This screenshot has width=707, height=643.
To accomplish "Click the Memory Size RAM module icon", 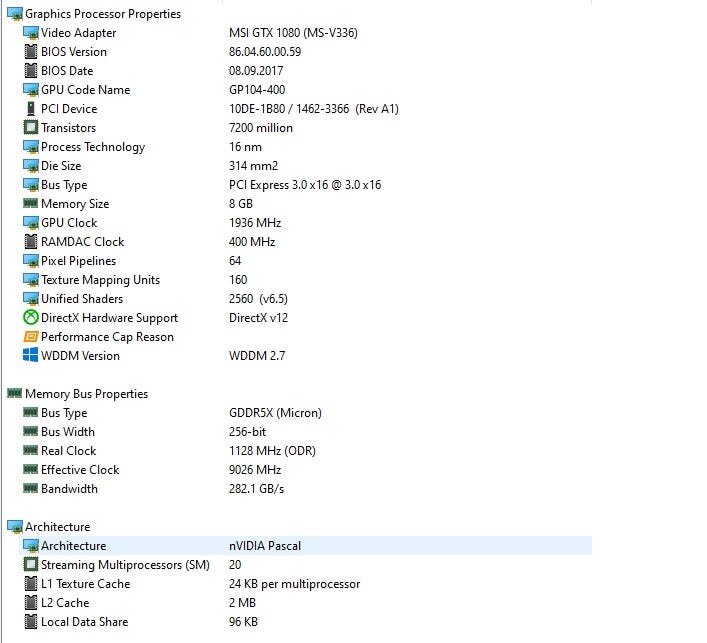I will coord(30,203).
